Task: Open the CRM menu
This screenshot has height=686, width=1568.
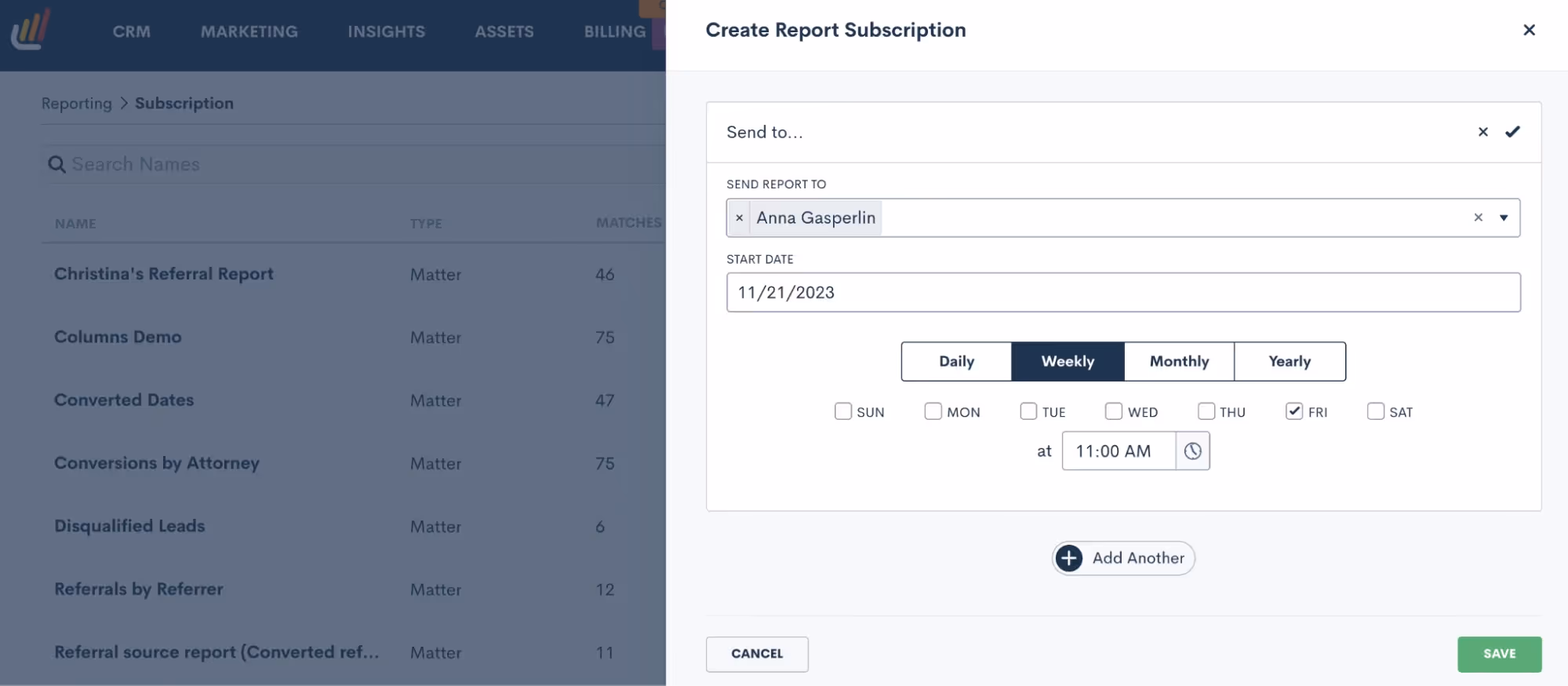Action: (x=131, y=31)
